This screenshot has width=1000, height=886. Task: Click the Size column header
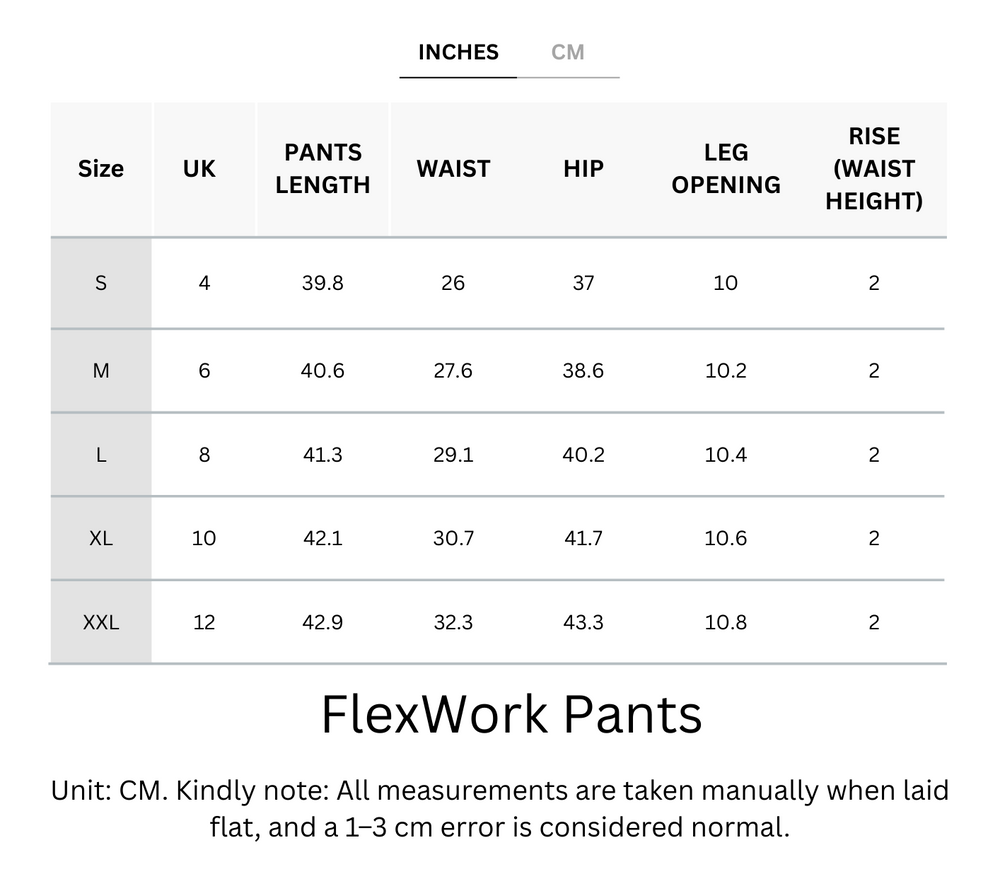[x=100, y=169]
